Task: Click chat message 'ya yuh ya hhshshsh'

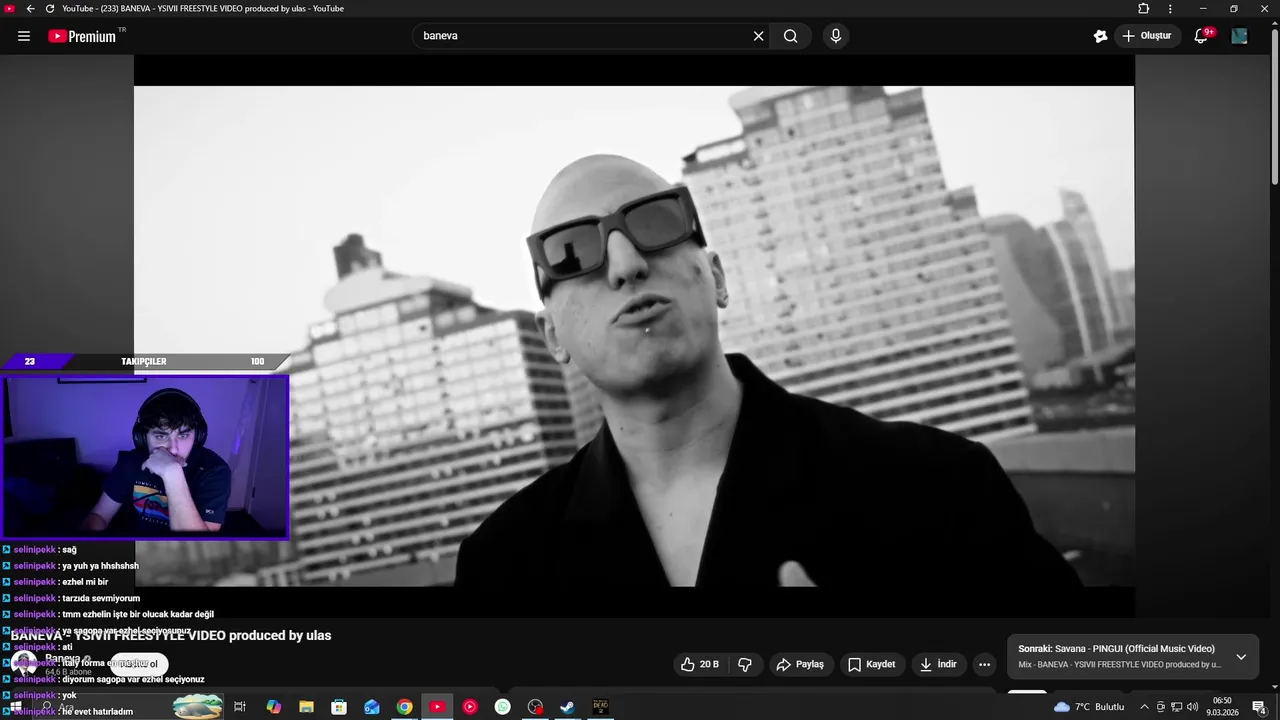Action: point(100,566)
